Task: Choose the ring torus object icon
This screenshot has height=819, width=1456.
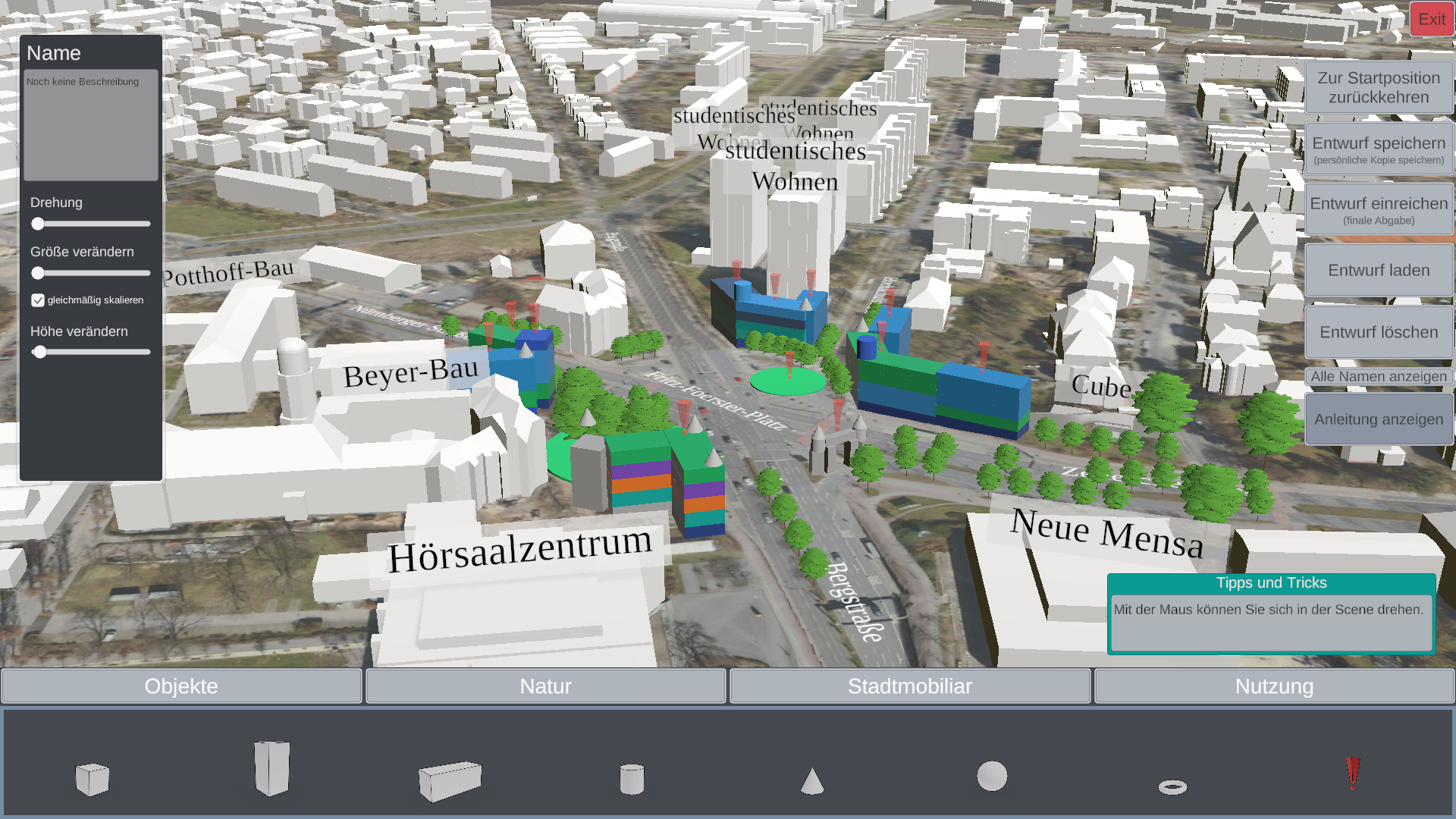Action: pyautogui.click(x=1172, y=787)
